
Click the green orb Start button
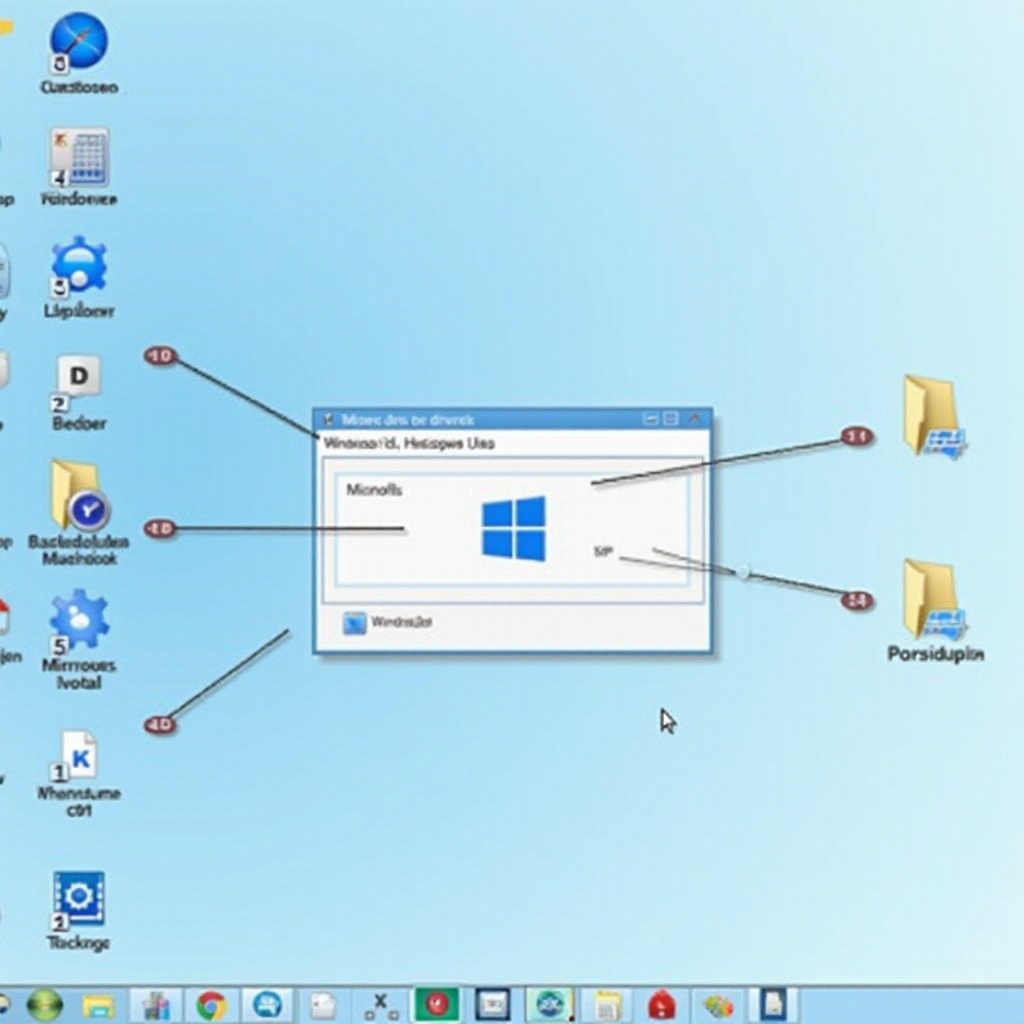coord(44,1004)
